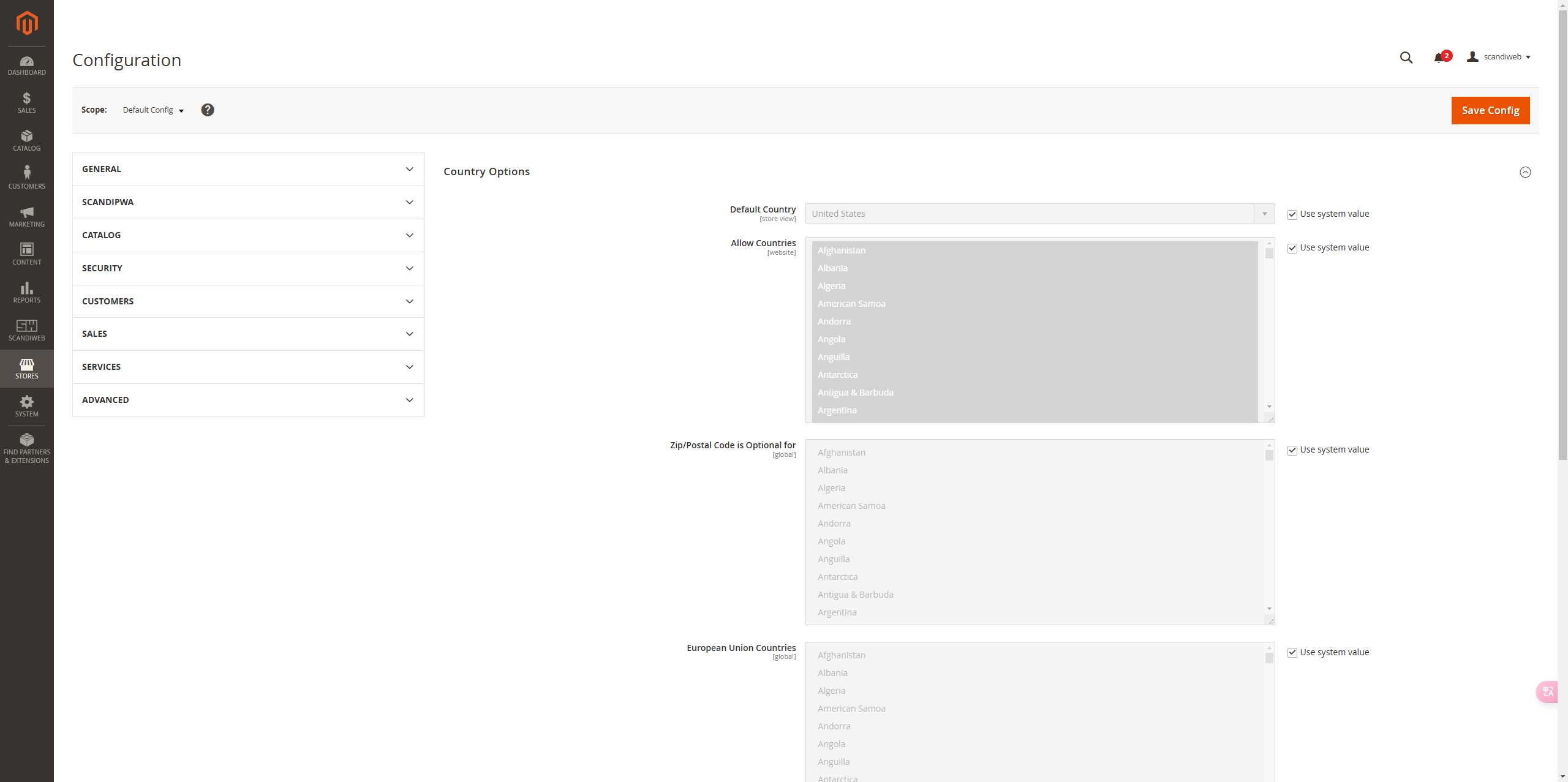Uncheck Use system value for Allow Countries
1568x782 pixels.
(x=1292, y=248)
